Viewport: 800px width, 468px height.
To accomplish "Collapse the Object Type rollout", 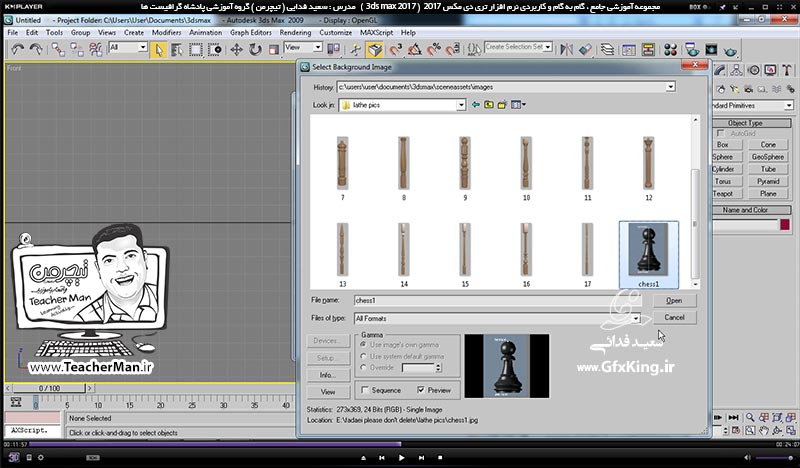I will (745, 123).
